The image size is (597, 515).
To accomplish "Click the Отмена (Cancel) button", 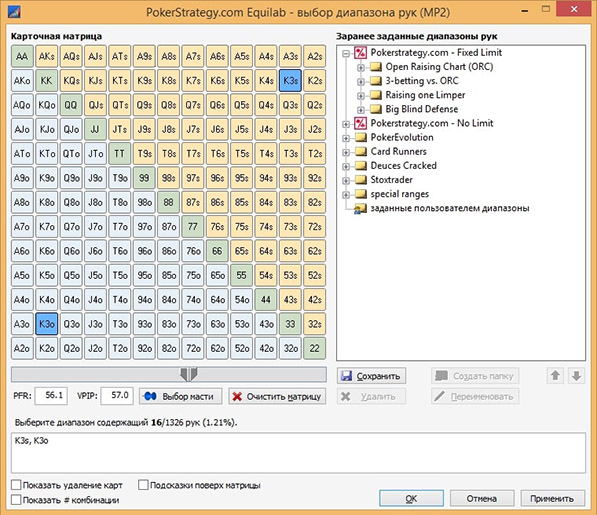I will [x=482, y=499].
